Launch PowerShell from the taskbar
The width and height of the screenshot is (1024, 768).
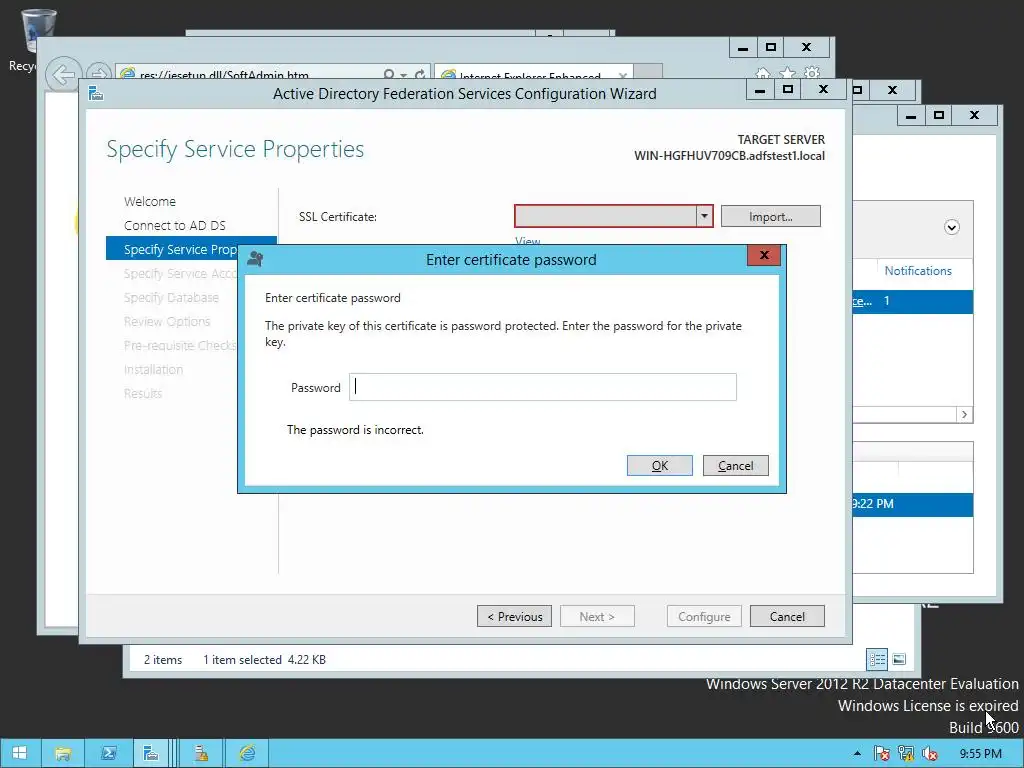click(108, 753)
